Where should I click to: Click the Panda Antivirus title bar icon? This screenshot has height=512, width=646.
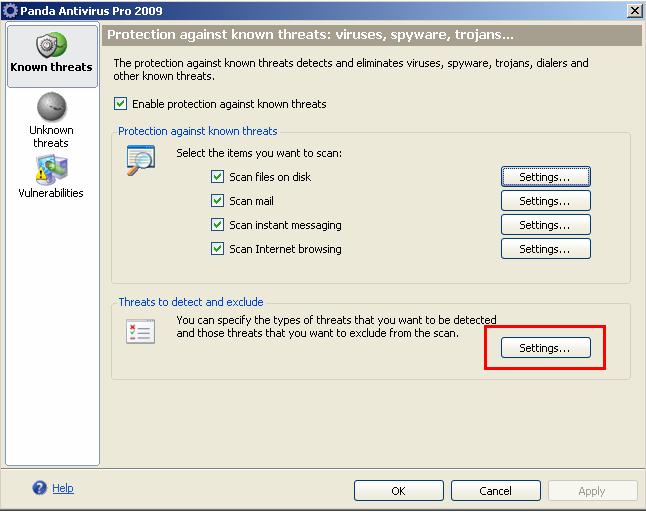(9, 10)
